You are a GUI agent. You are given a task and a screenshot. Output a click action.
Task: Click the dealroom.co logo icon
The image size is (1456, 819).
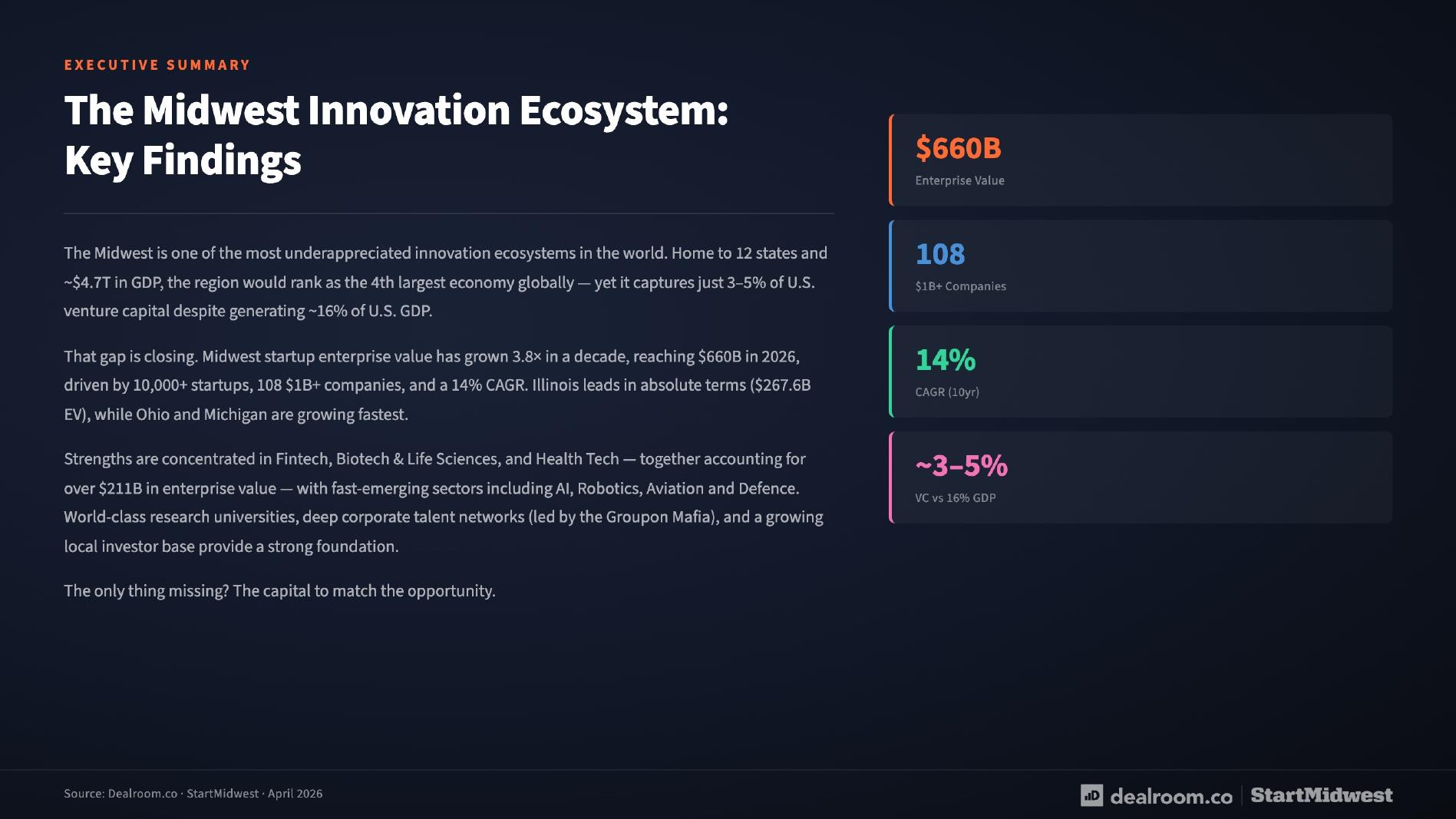click(x=1091, y=795)
